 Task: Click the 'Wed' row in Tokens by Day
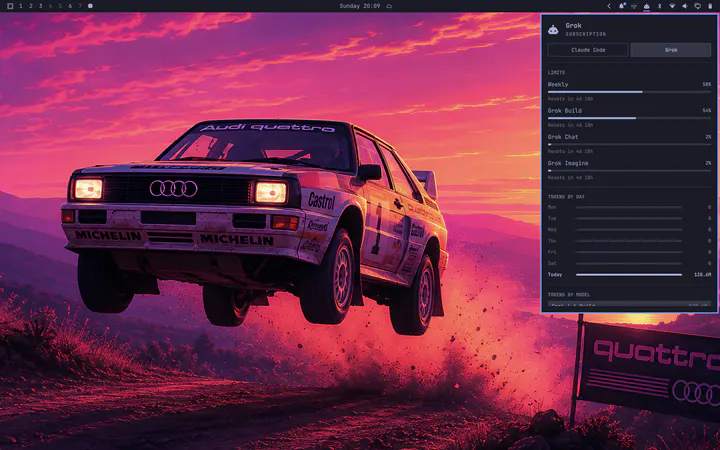(x=629, y=230)
